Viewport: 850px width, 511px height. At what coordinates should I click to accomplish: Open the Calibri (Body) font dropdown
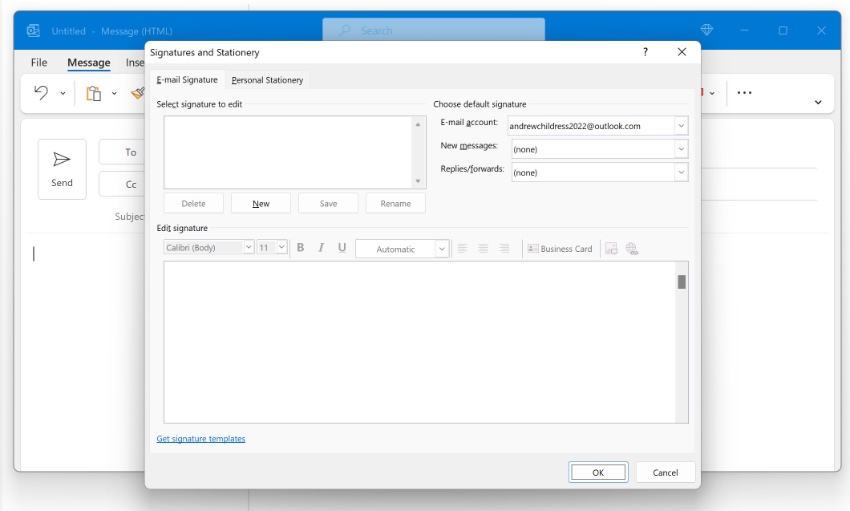[x=248, y=247]
